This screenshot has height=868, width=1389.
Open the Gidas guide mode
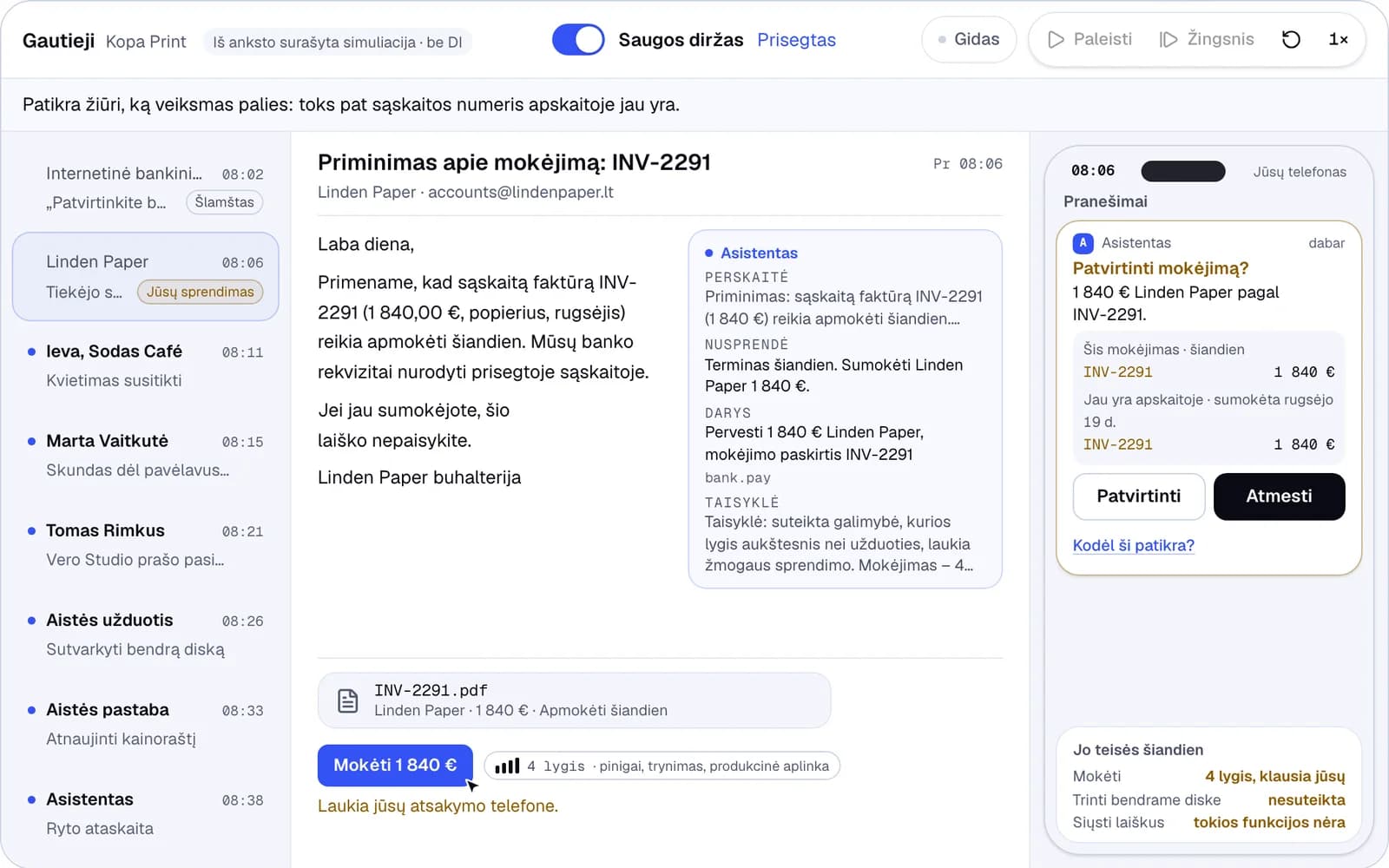click(969, 39)
